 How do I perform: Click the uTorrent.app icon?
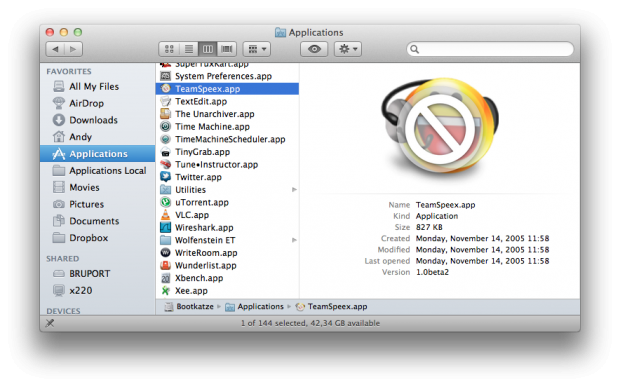click(x=165, y=202)
